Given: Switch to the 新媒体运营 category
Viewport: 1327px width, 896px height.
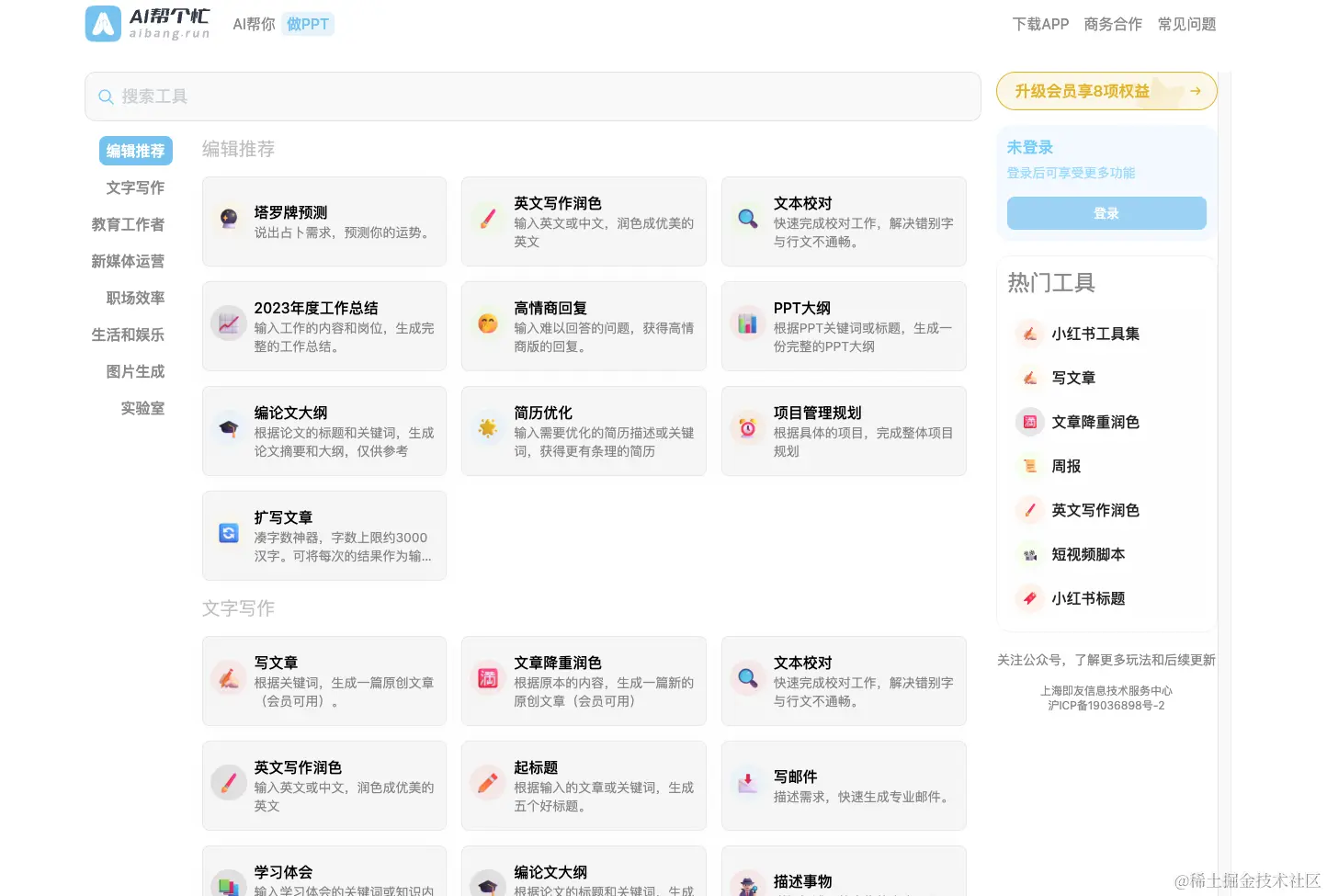Looking at the screenshot, I should (x=129, y=261).
